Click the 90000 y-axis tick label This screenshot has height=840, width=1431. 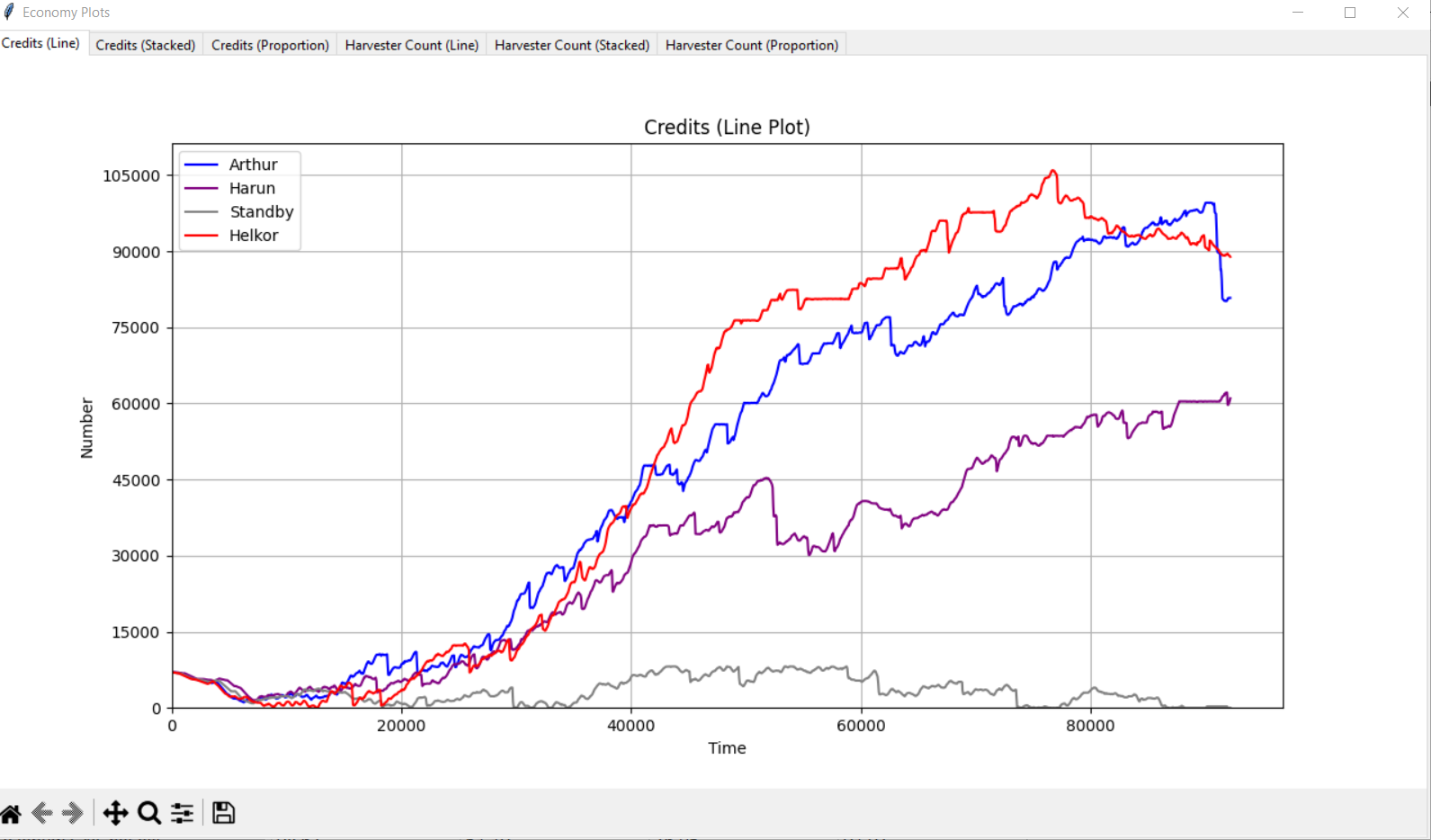[136, 253]
